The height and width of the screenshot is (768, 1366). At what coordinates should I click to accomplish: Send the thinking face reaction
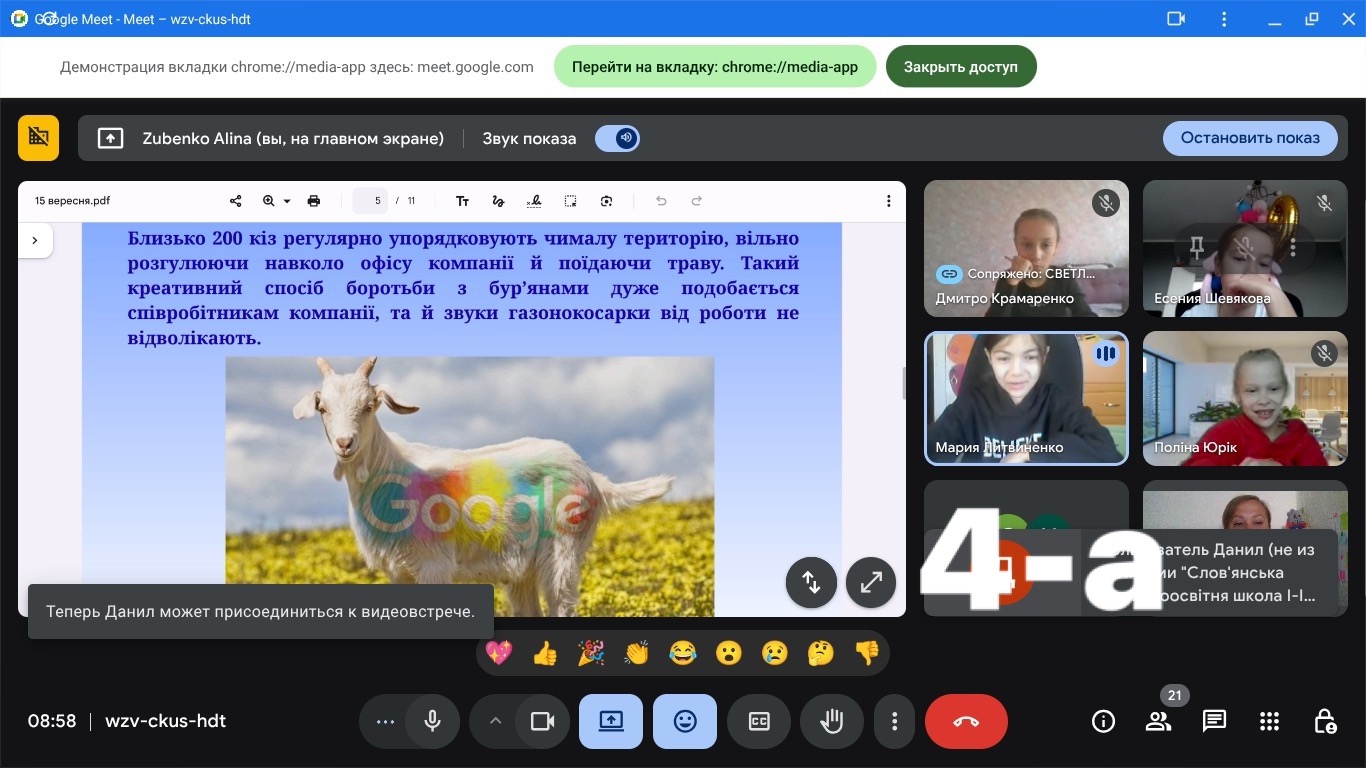[821, 653]
